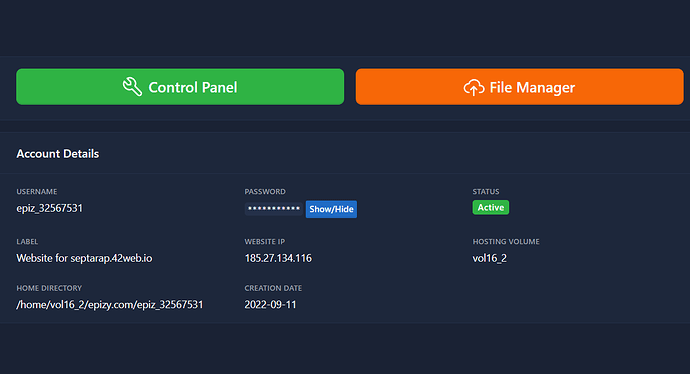Click the USERNAME field label
The width and height of the screenshot is (690, 374).
(37, 191)
